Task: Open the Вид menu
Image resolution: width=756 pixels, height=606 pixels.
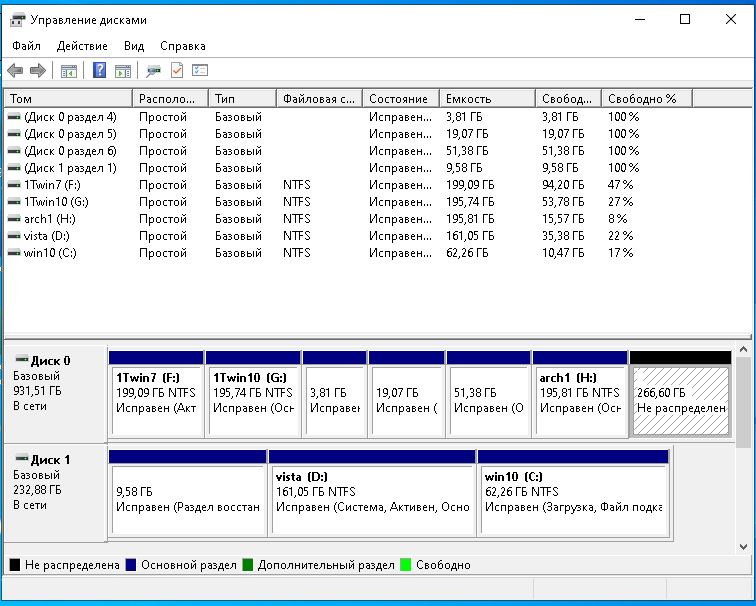Action: (134, 46)
